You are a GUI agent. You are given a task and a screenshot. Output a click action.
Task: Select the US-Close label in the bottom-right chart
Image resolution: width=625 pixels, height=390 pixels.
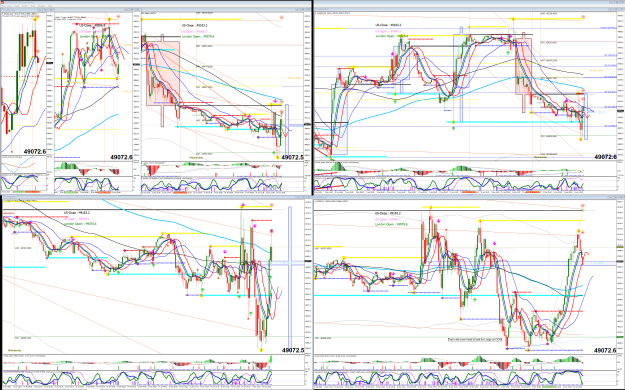(x=388, y=213)
